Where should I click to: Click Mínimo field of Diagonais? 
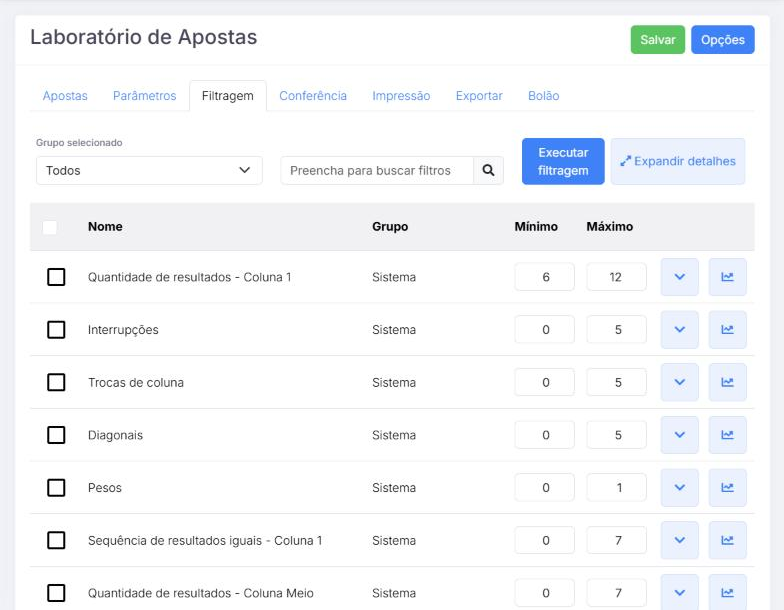pyautogui.click(x=544, y=435)
